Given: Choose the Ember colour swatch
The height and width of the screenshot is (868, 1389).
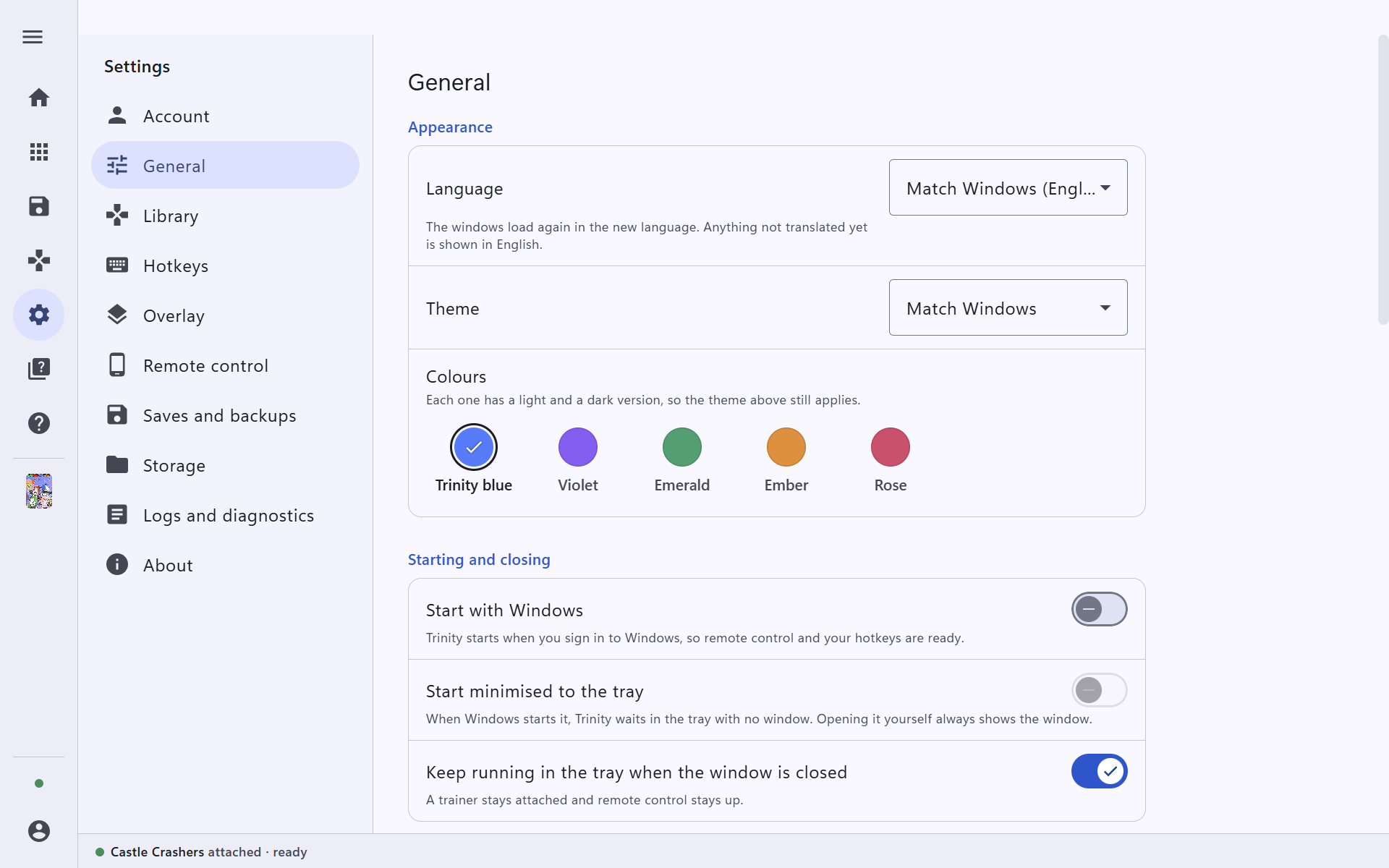Looking at the screenshot, I should [x=786, y=447].
